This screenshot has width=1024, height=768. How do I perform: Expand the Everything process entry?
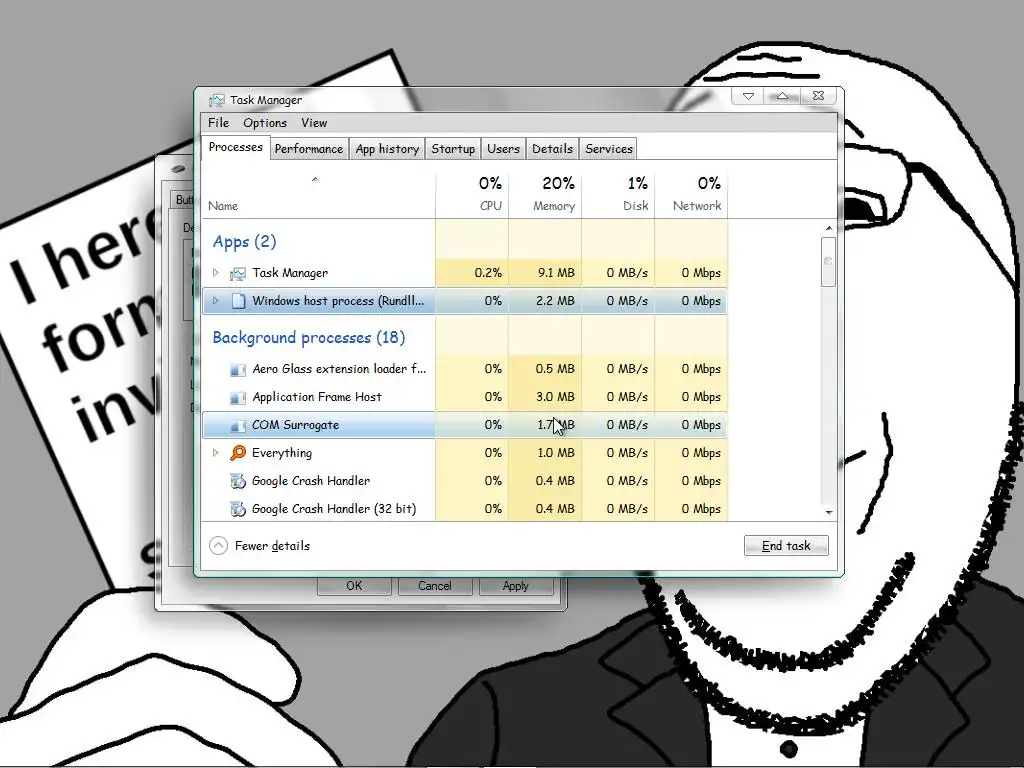point(216,453)
